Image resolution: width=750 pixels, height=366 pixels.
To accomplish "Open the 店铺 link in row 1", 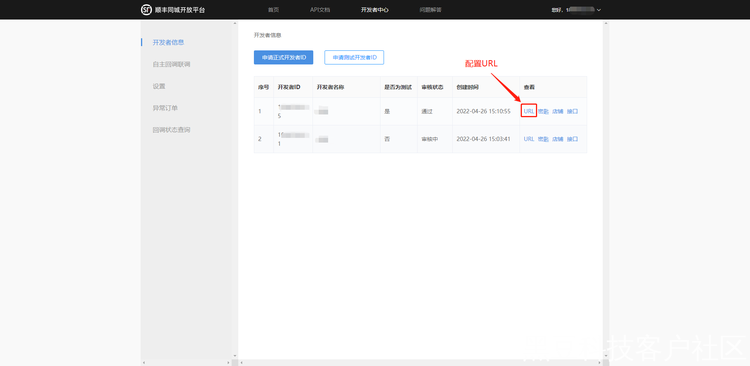I will [558, 111].
